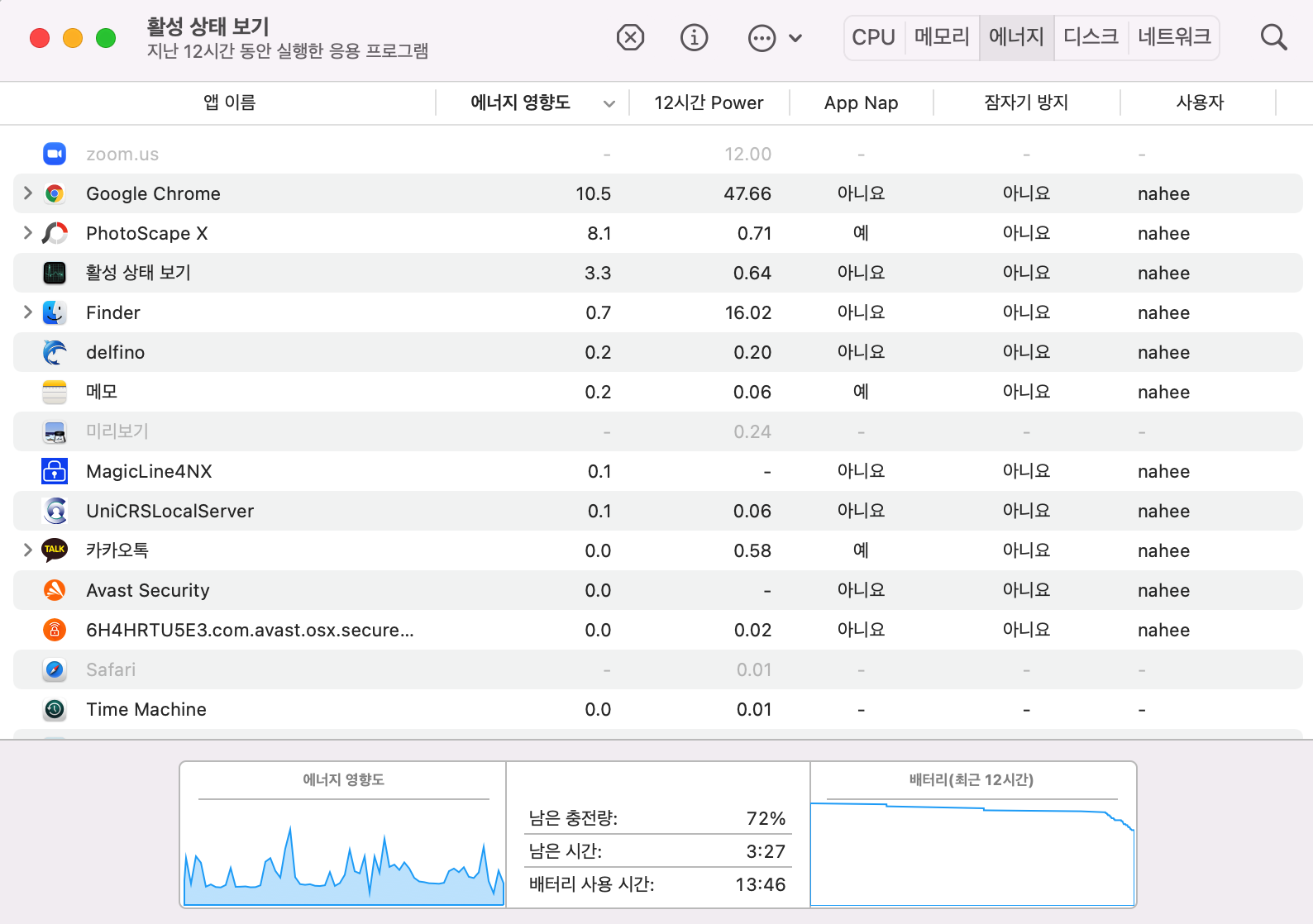The image size is (1313, 924).
Task: Select the UniCRSLocalServer icon
Action: tap(55, 511)
